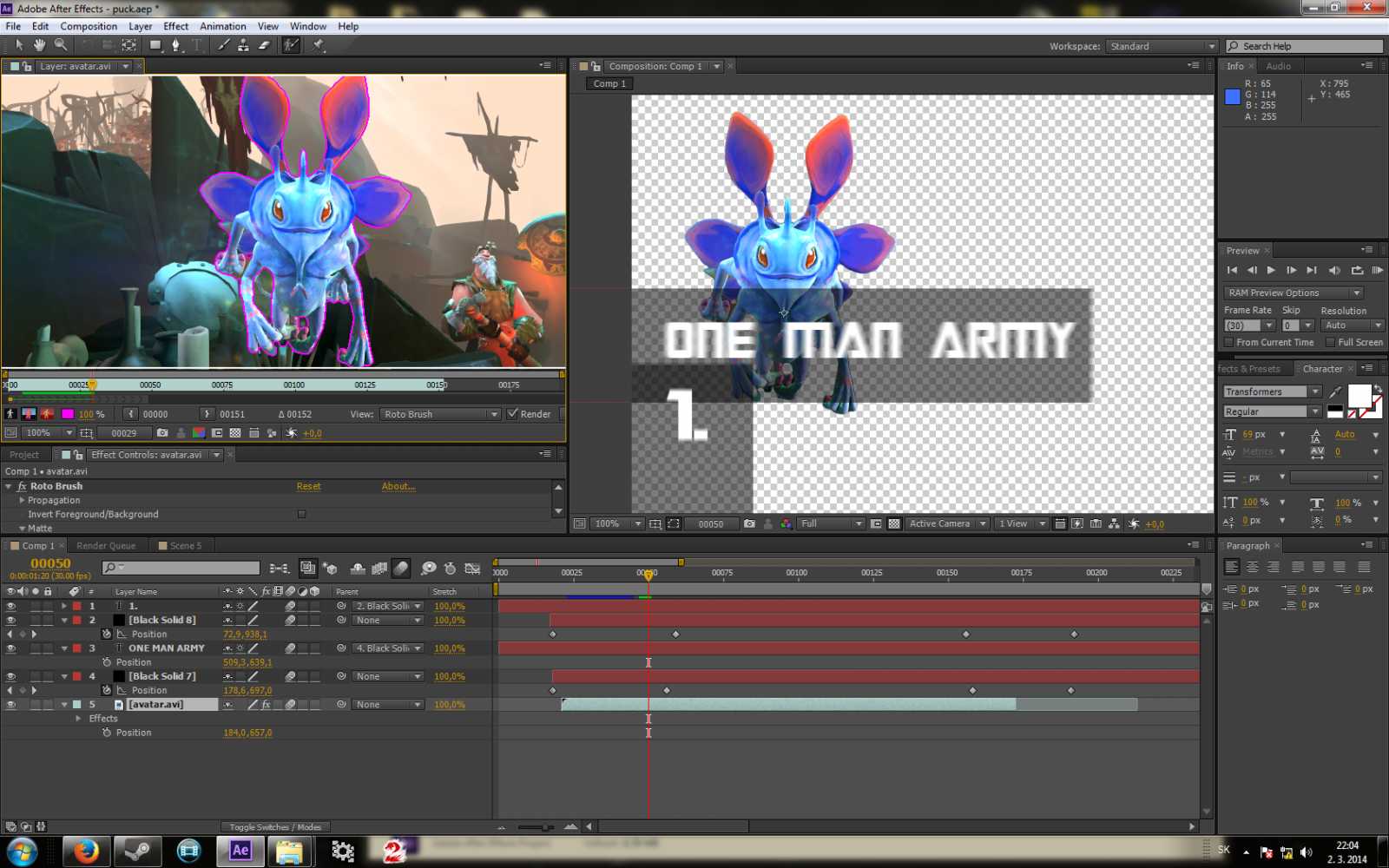Select the Eraser tool
This screenshot has width=1389, height=868.
tap(265, 45)
